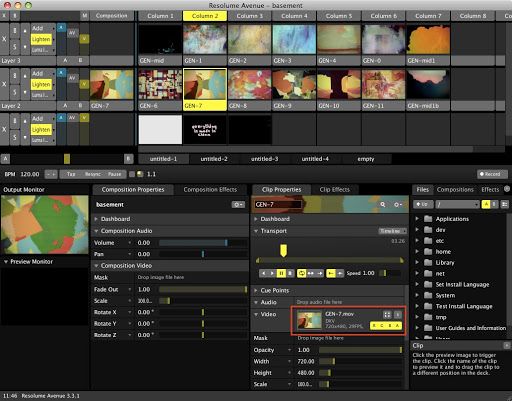Click the A/B crossfader slider
This screenshot has height=401, width=512.
click(x=67, y=159)
